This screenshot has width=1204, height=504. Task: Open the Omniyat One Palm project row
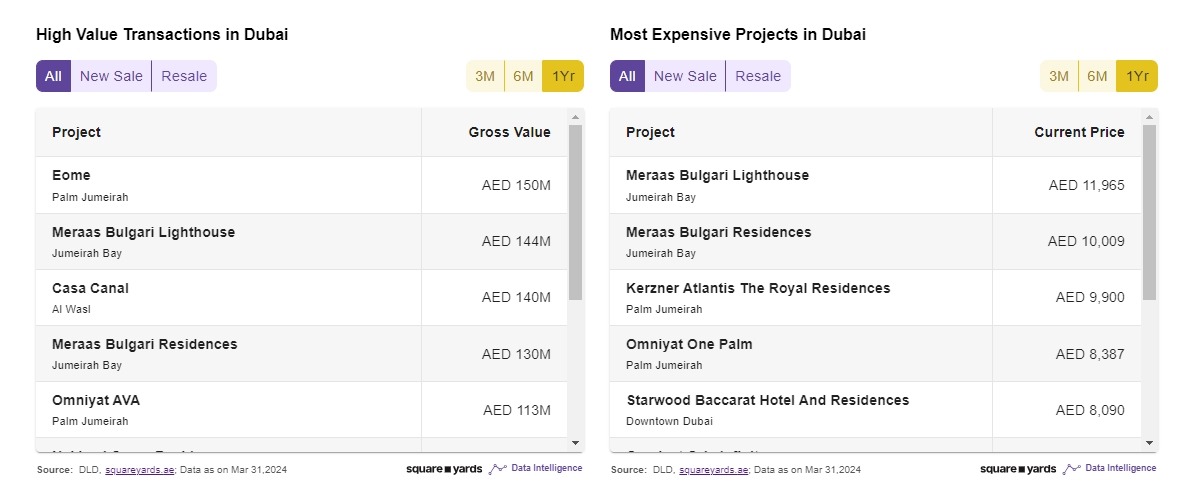tap(876, 353)
